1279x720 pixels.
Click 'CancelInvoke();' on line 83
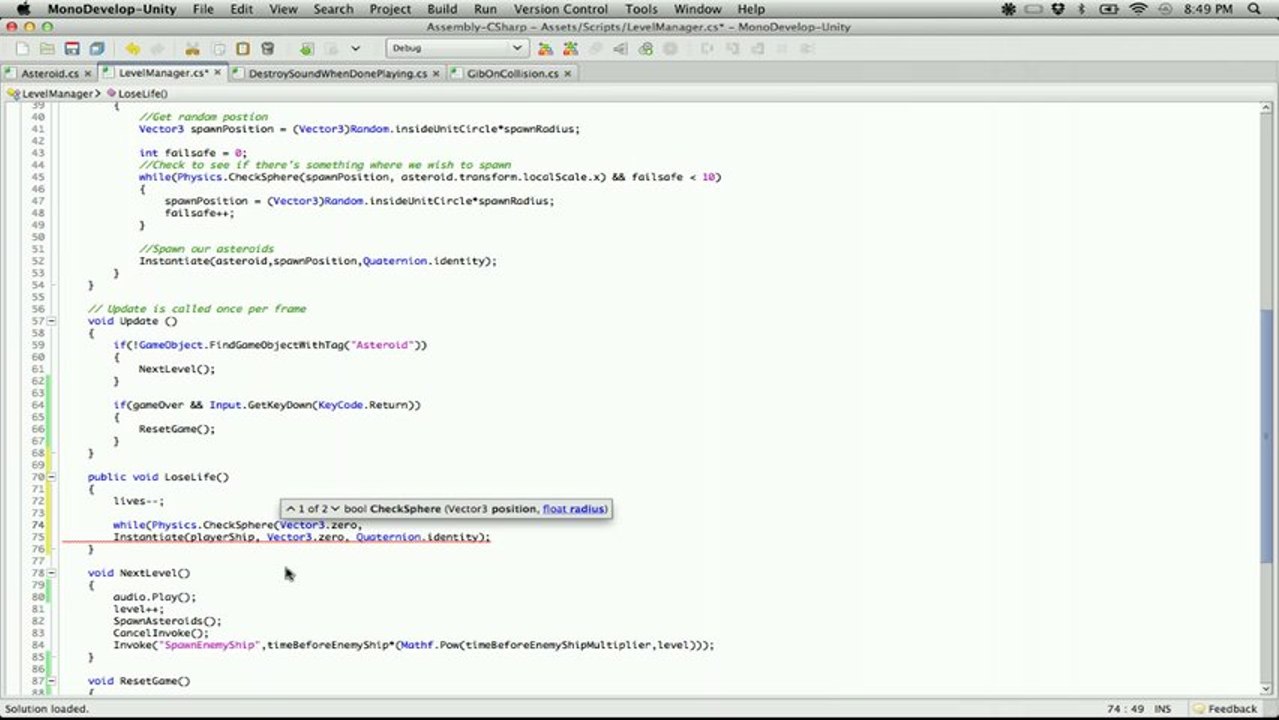click(161, 633)
